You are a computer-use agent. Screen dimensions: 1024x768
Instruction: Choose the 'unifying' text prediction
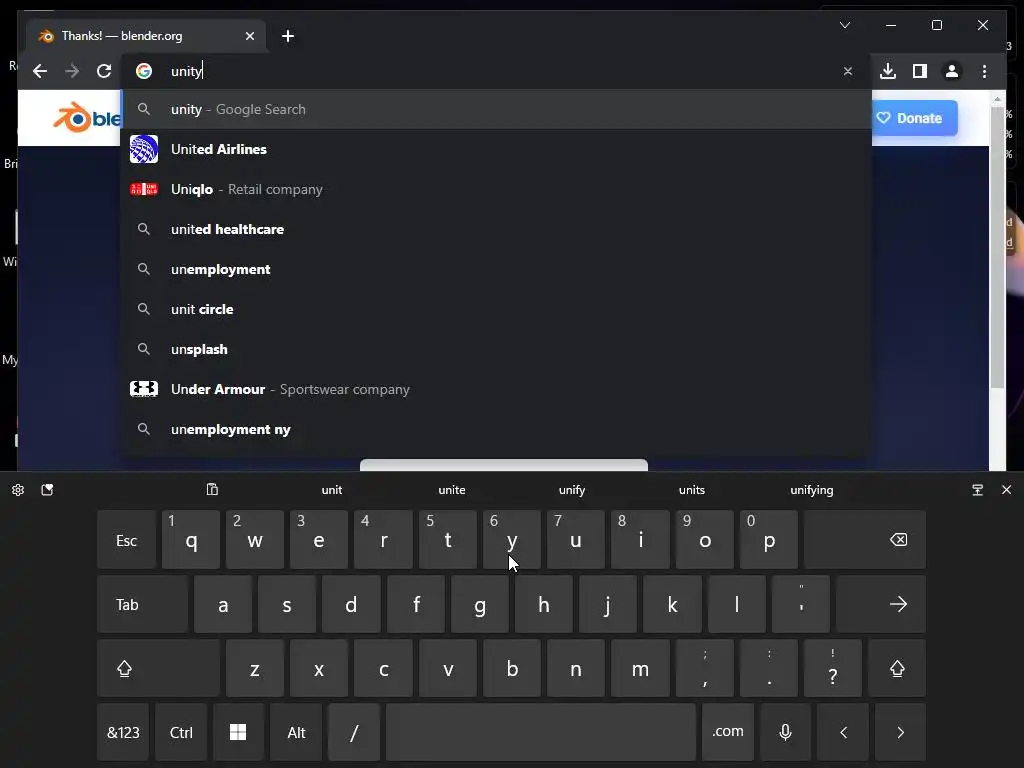click(x=812, y=490)
